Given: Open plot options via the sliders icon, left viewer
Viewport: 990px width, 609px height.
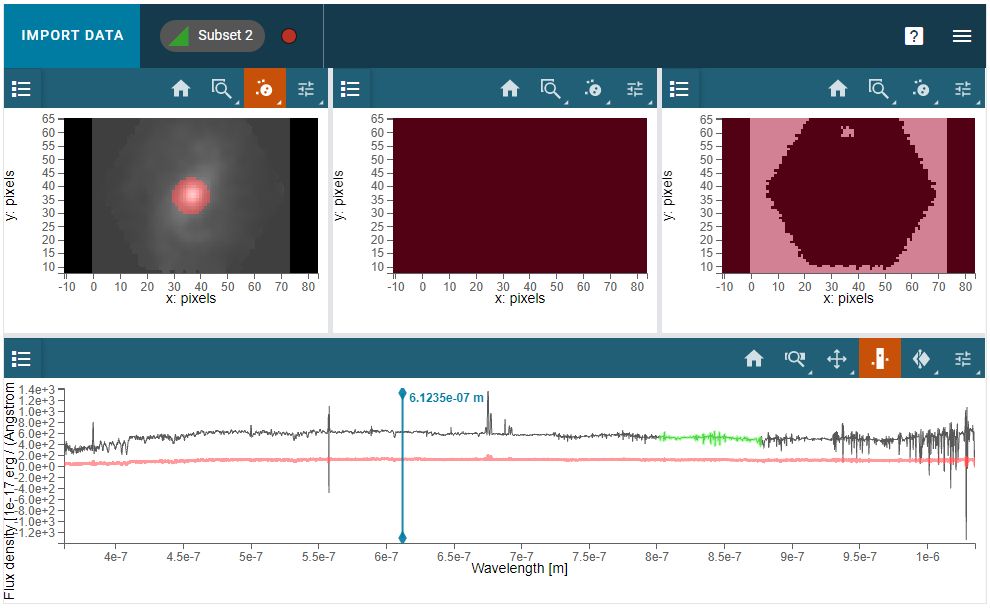Looking at the screenshot, I should [306, 88].
